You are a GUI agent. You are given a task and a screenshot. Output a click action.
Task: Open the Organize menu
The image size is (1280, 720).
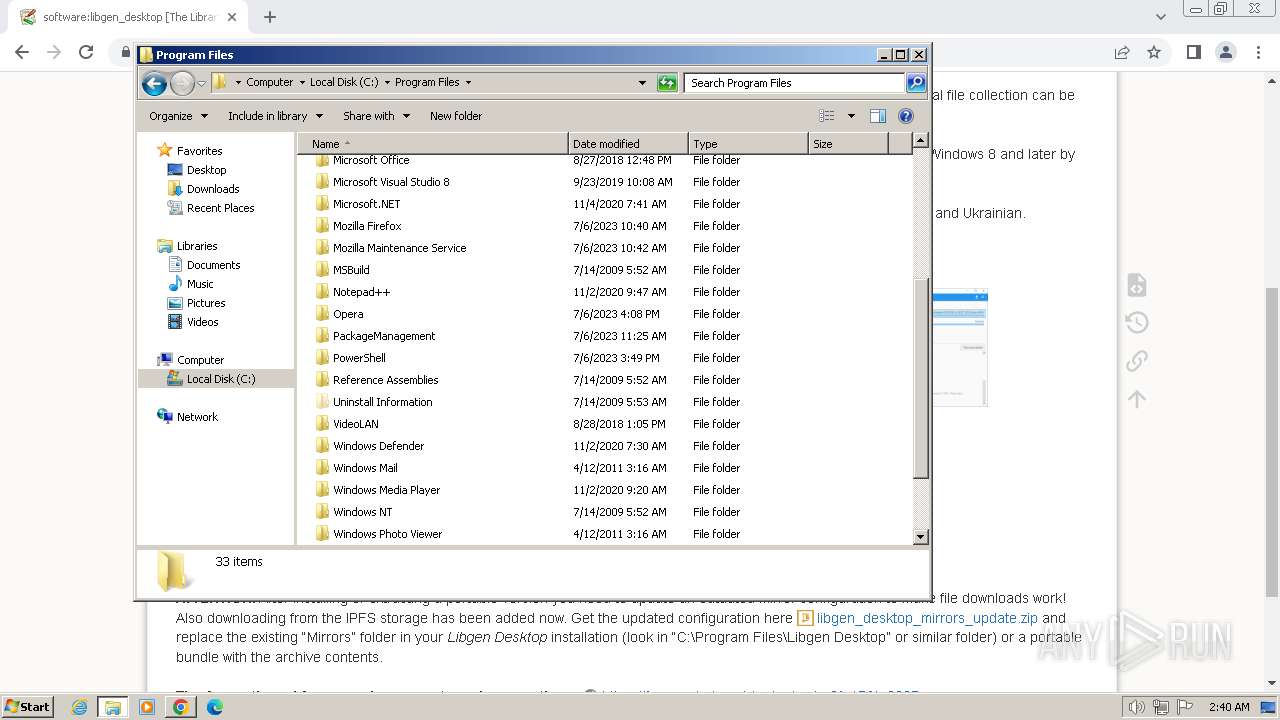point(178,116)
